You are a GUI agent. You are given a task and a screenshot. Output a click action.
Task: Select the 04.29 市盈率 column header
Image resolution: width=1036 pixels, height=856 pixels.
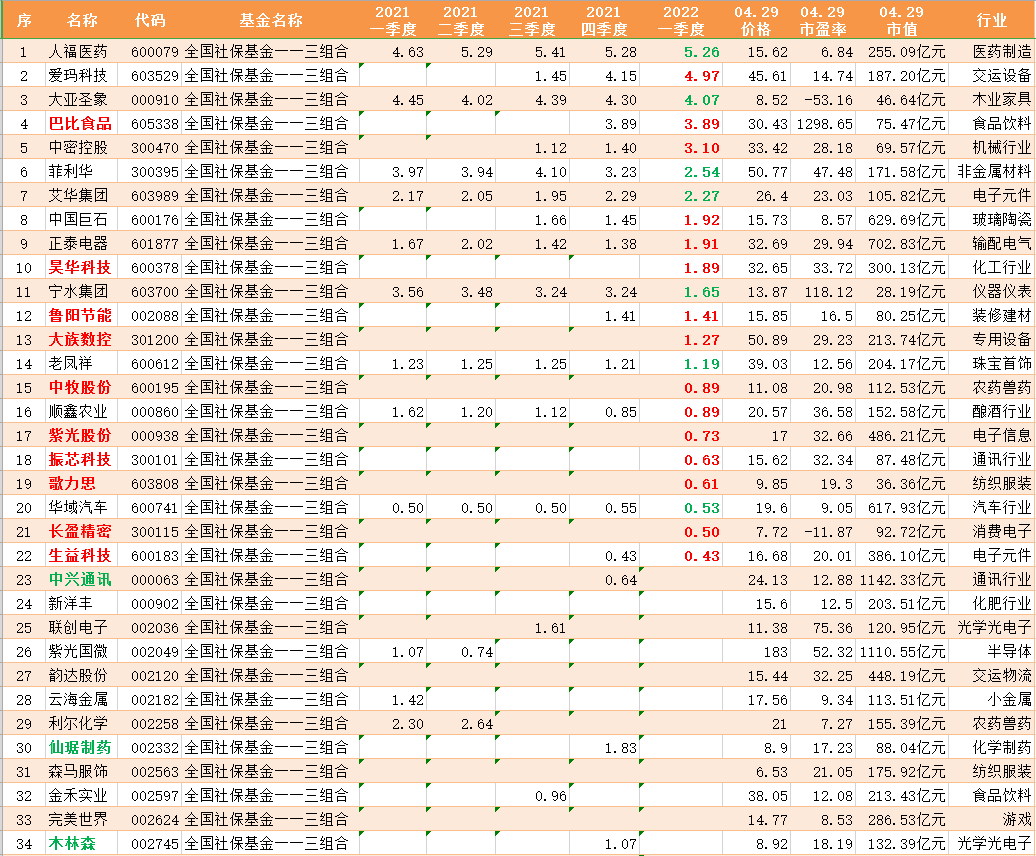point(823,20)
